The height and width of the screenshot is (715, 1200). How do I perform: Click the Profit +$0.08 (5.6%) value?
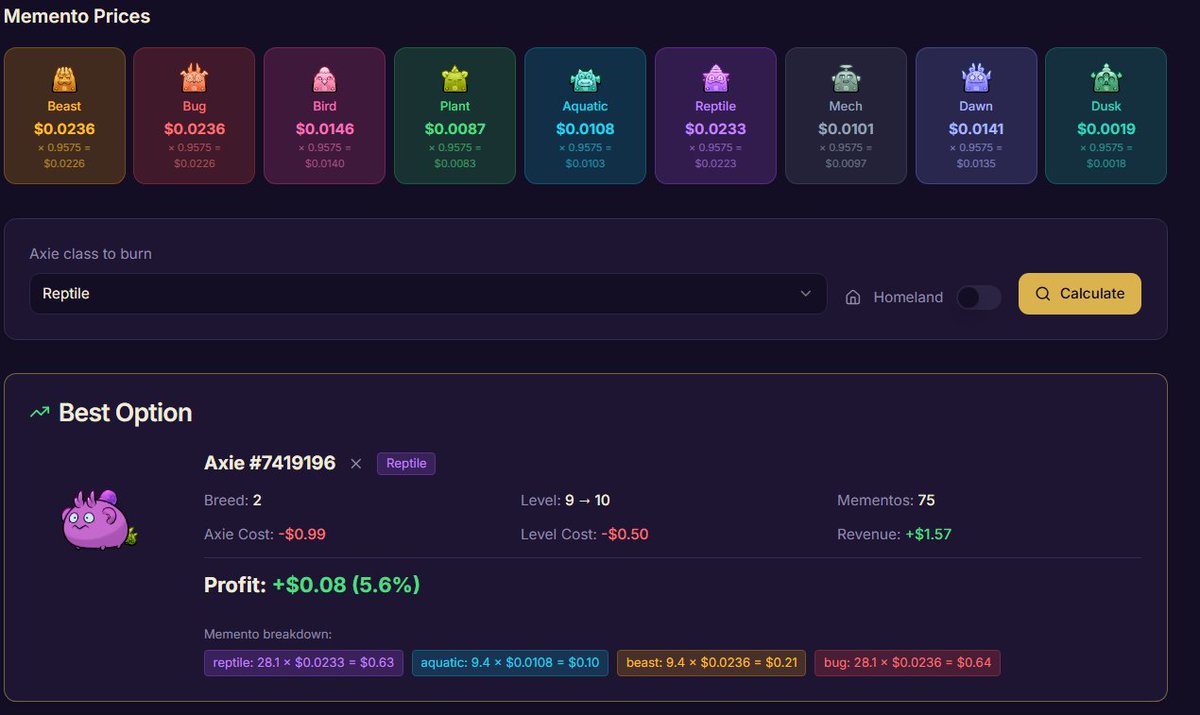click(346, 585)
